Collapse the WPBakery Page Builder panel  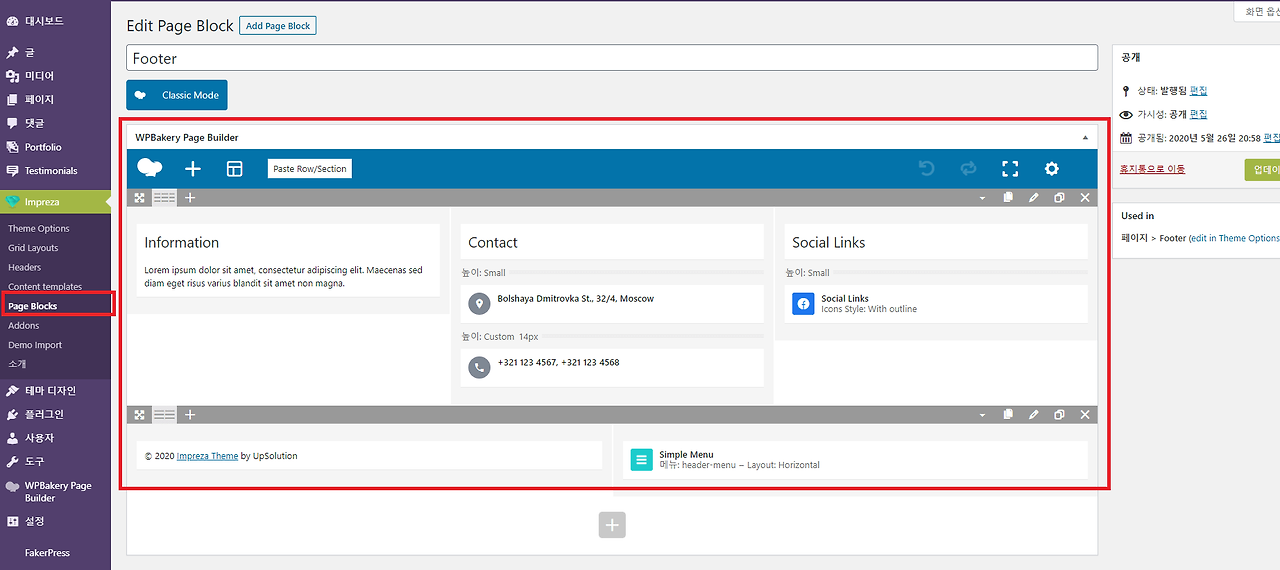(x=1086, y=137)
